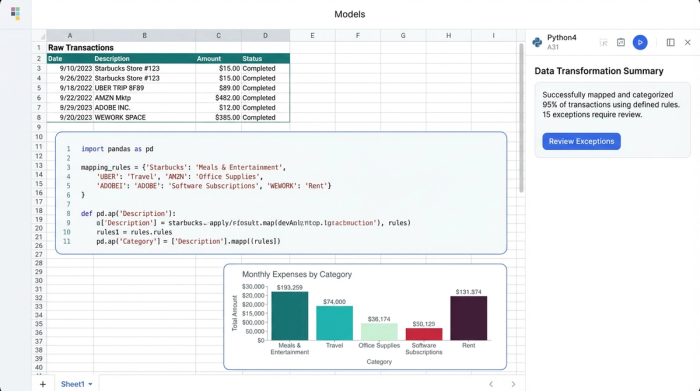Click the 'Date' table header cell

pos(70,58)
